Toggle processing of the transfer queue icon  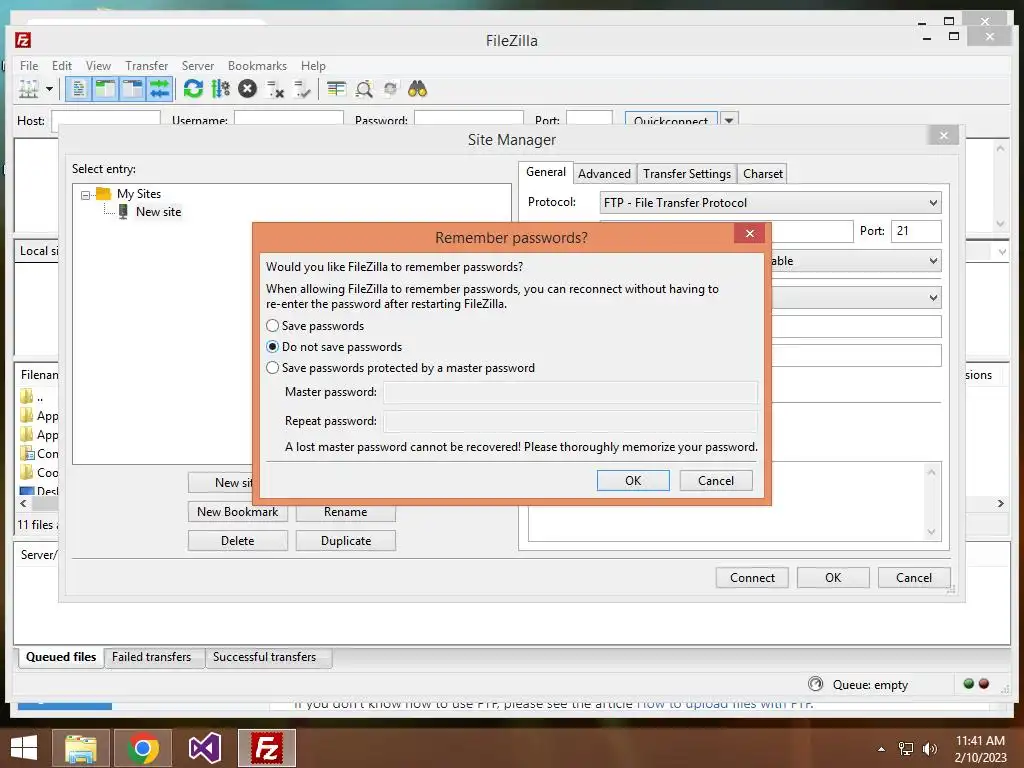[x=220, y=89]
